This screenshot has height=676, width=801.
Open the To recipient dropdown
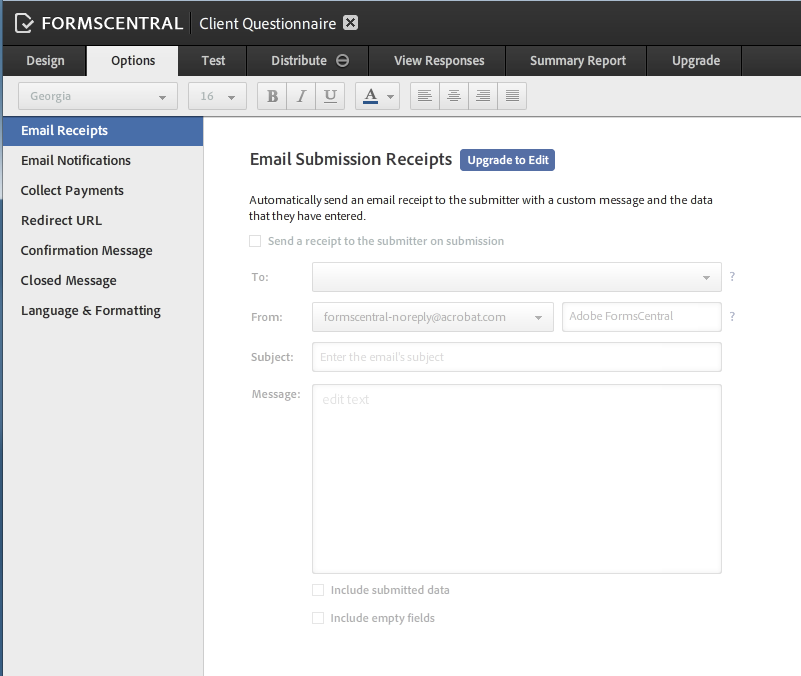point(517,277)
